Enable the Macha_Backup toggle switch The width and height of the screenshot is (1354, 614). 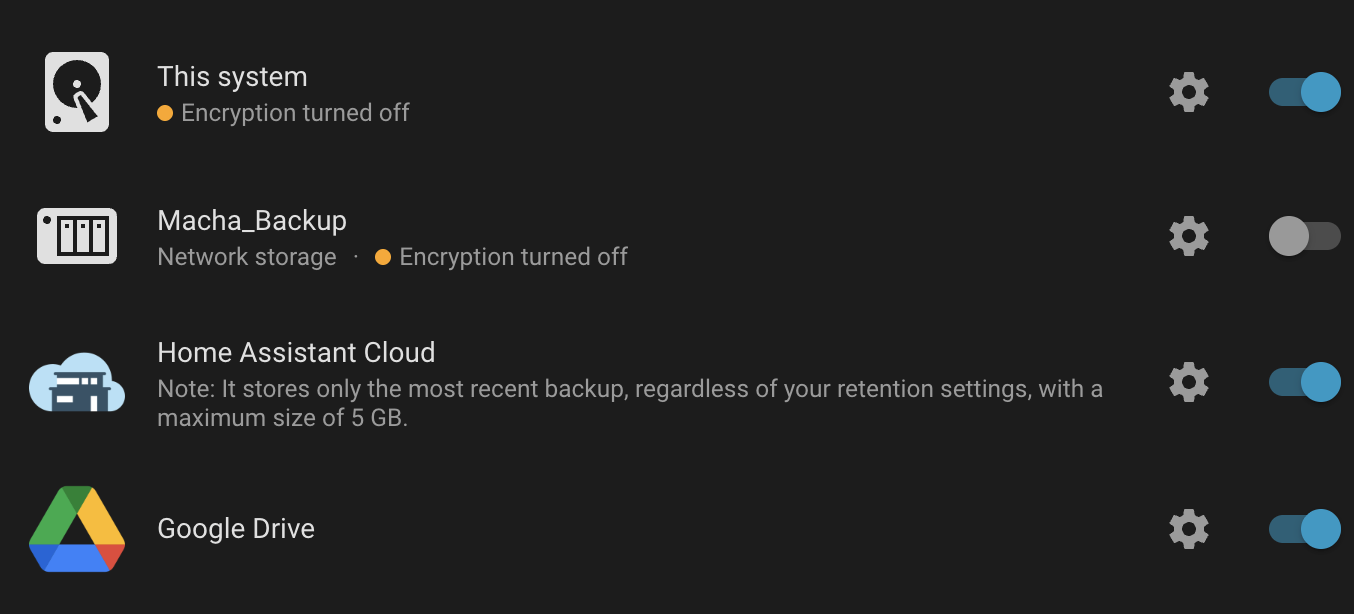click(x=1304, y=236)
